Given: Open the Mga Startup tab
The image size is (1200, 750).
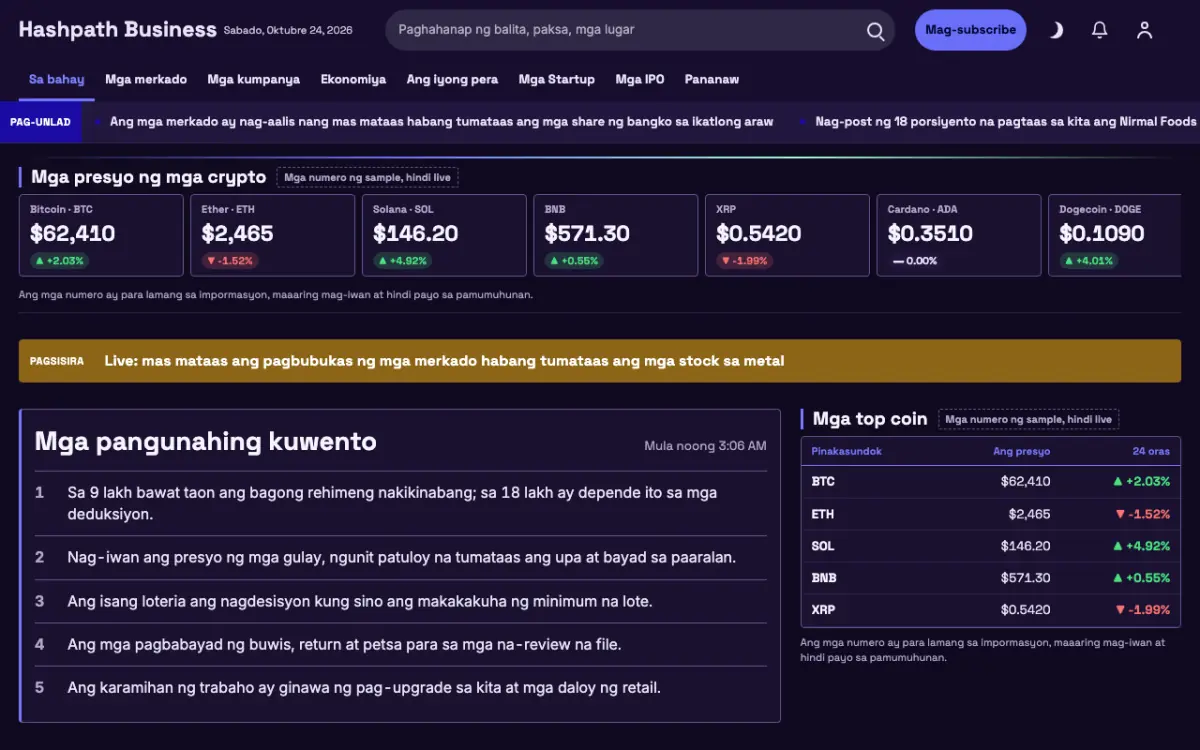Looking at the screenshot, I should click(x=557, y=79).
